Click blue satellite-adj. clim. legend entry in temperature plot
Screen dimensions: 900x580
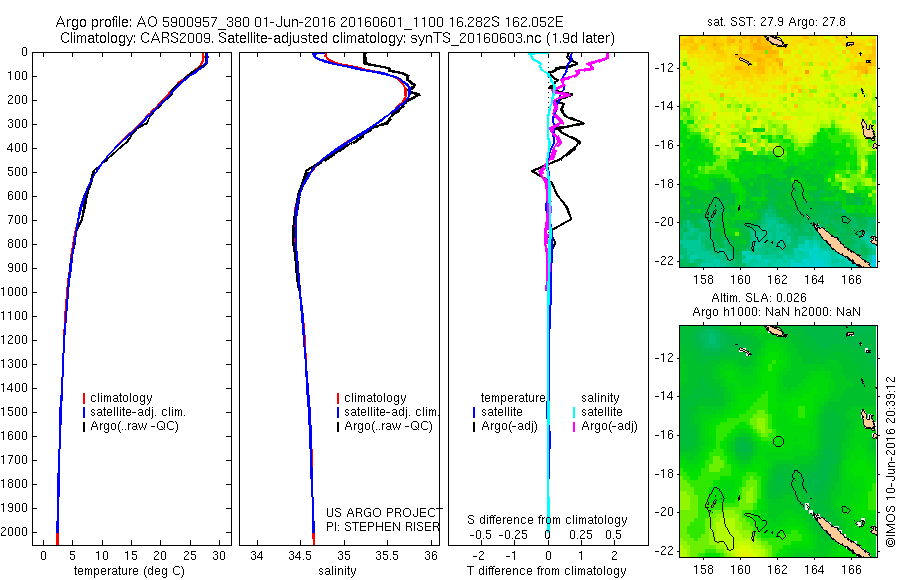tap(134, 412)
